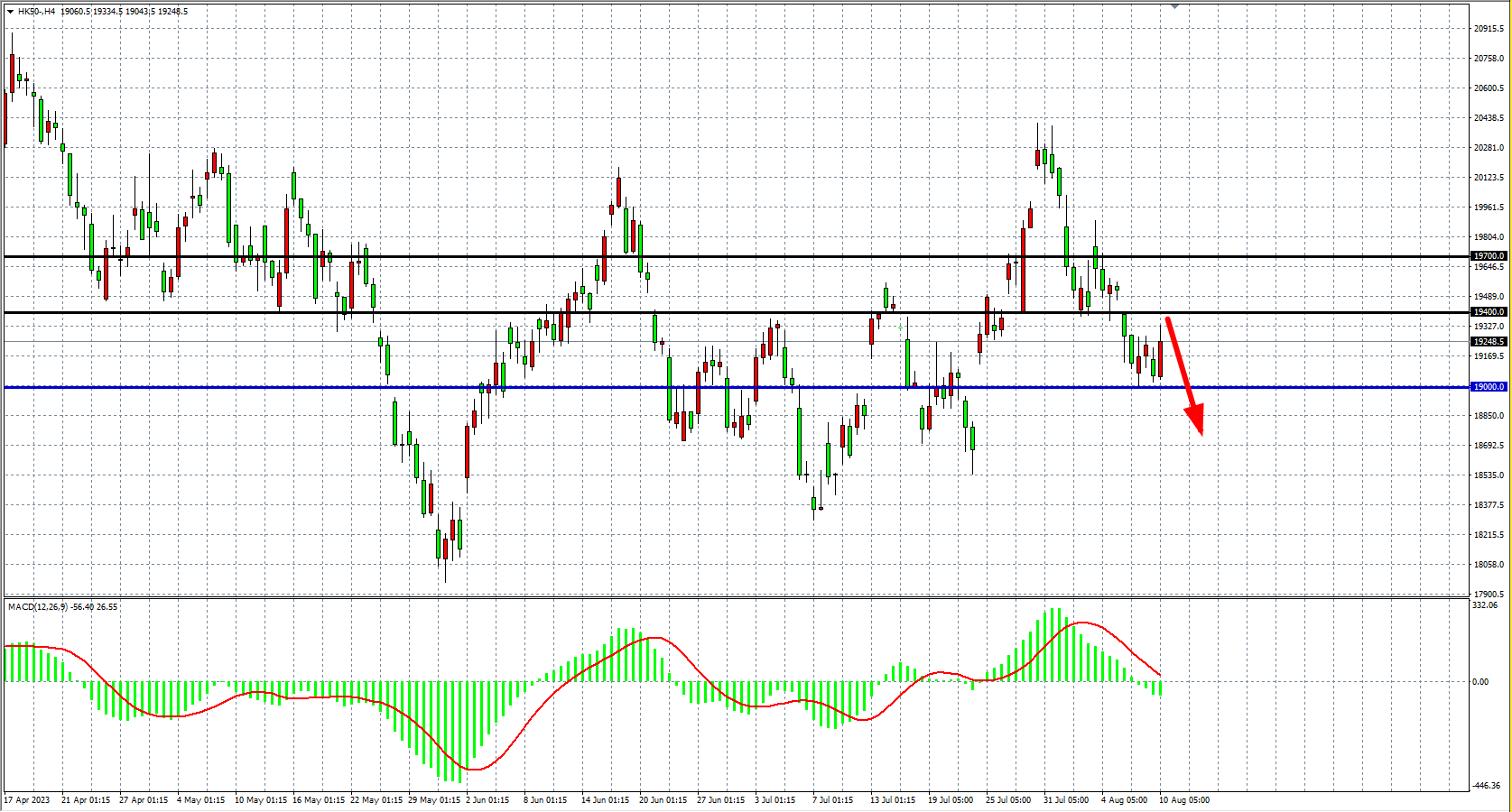Select the blue 19000.0 price tag
The image size is (1512, 812).
coord(1489,387)
